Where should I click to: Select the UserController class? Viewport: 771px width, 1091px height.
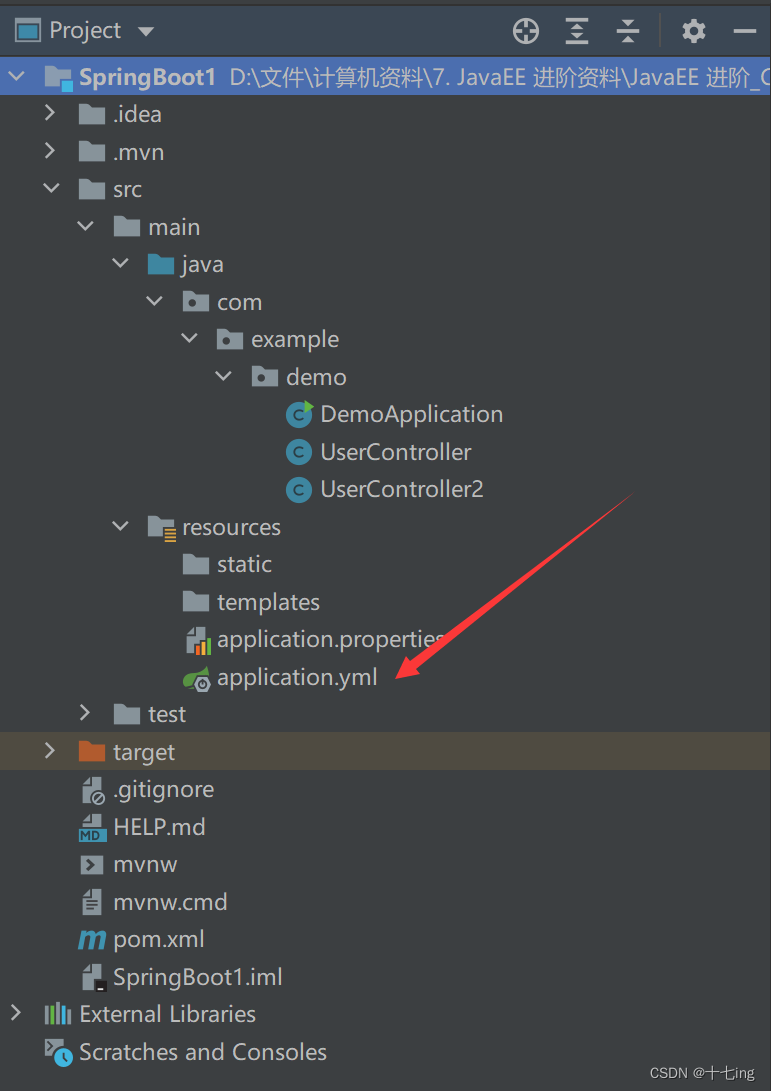[395, 452]
